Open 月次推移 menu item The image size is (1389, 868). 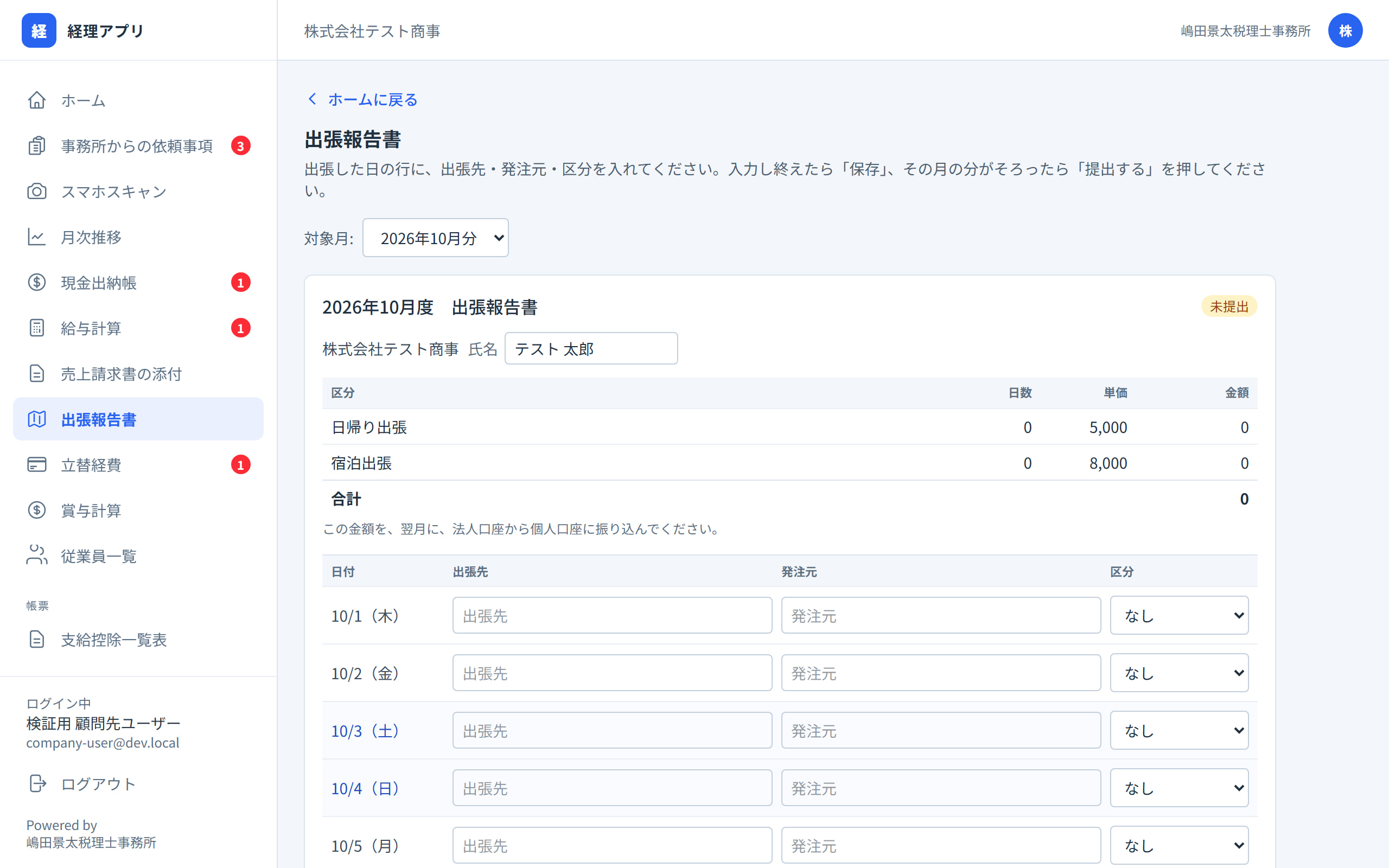click(x=138, y=237)
